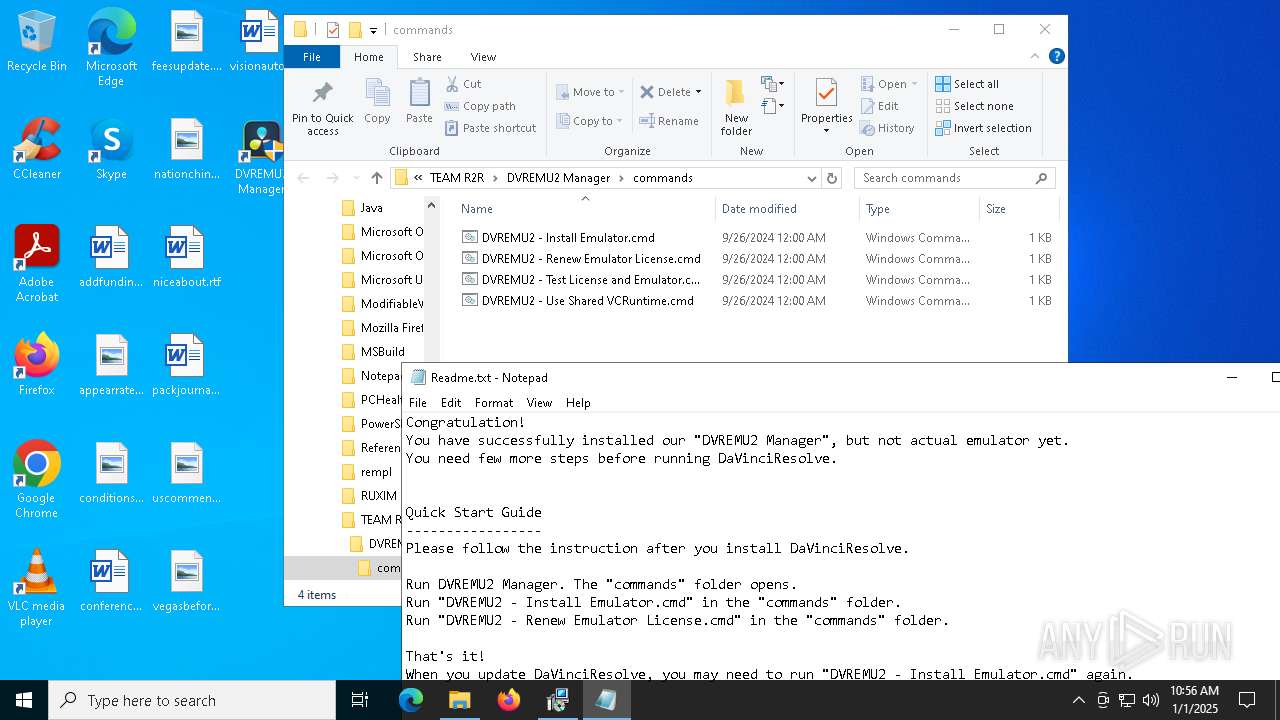Sort by the Type column header
Image resolution: width=1280 pixels, height=720 pixels.
(x=919, y=209)
